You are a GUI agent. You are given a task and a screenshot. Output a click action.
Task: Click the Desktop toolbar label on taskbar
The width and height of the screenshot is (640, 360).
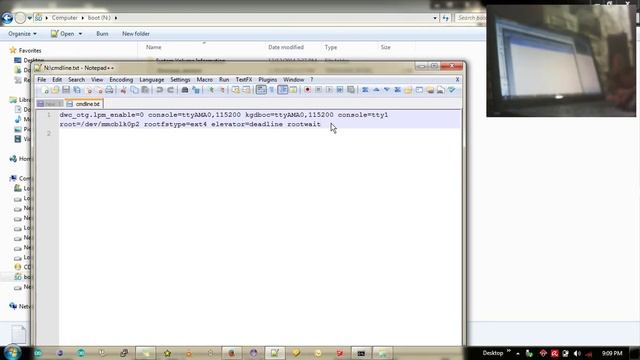pos(493,353)
